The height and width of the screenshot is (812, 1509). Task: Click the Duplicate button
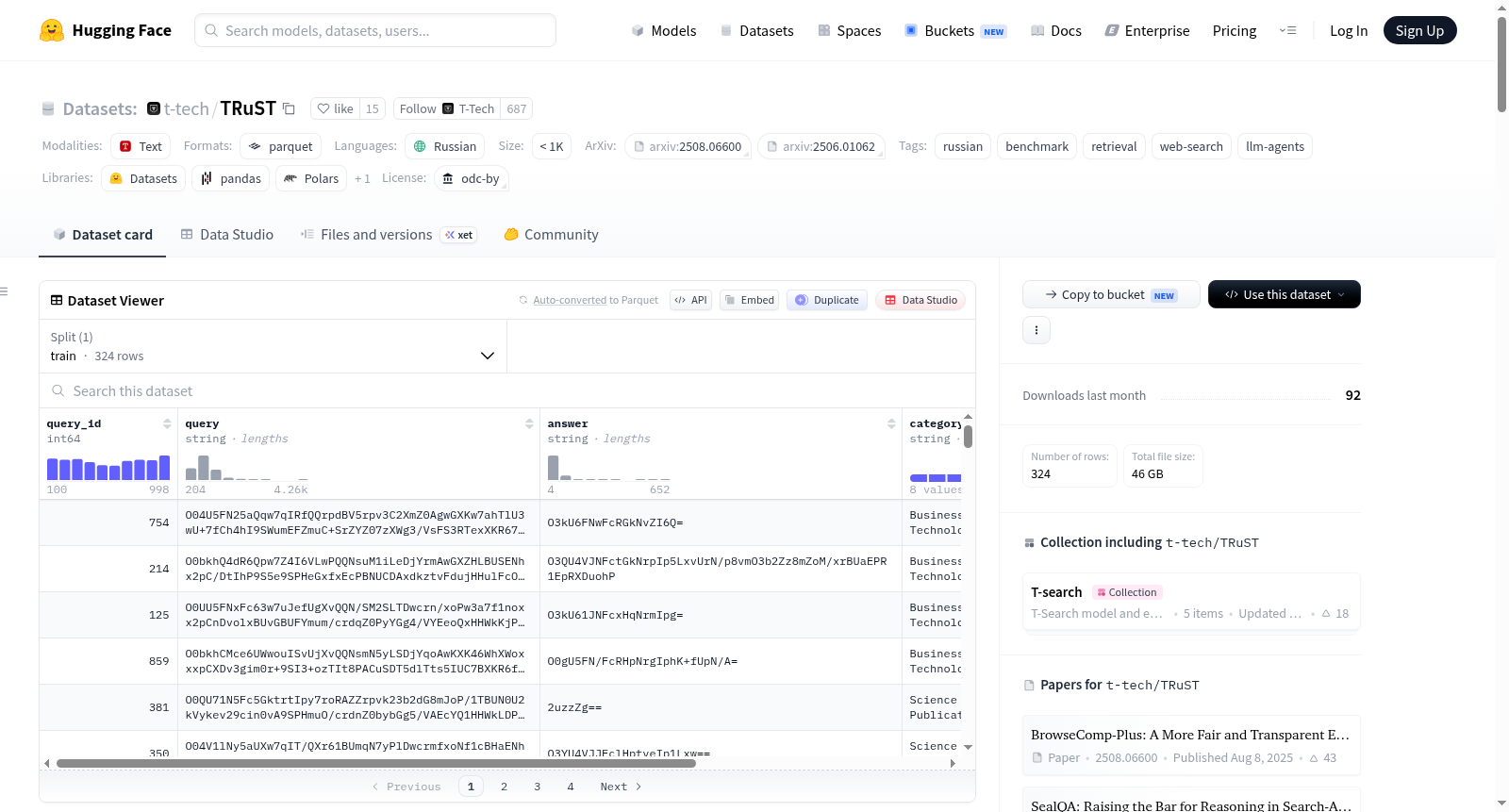point(827,300)
